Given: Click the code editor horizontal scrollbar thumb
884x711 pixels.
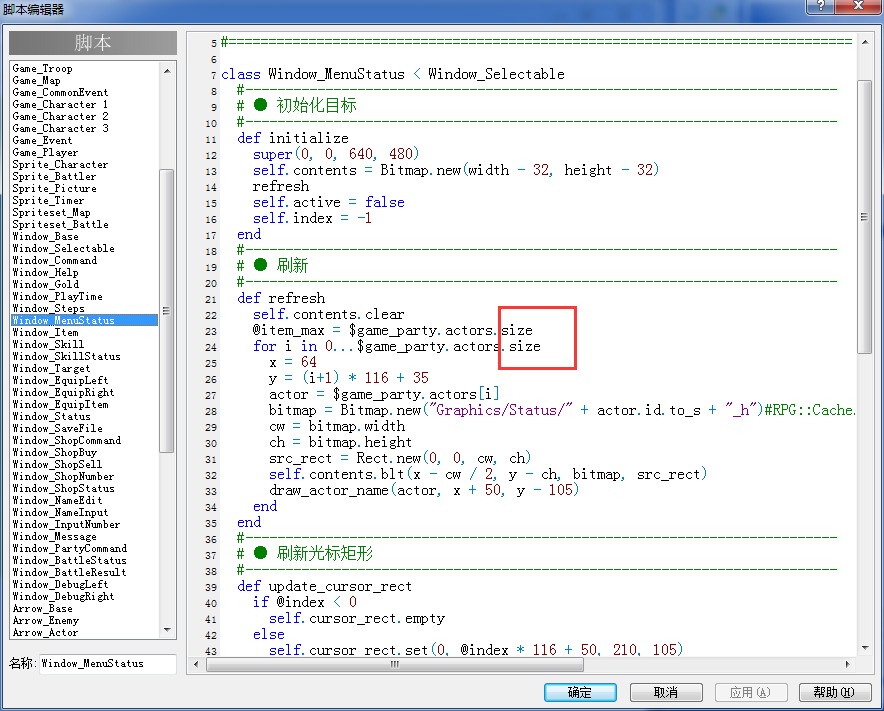Looking at the screenshot, I should pos(395,664).
